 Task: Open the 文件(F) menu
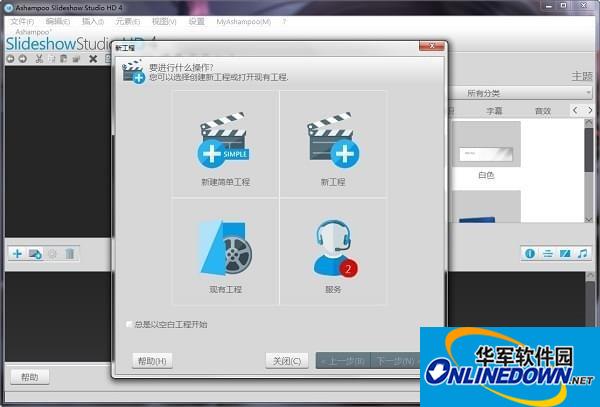pyautogui.click(x=22, y=22)
